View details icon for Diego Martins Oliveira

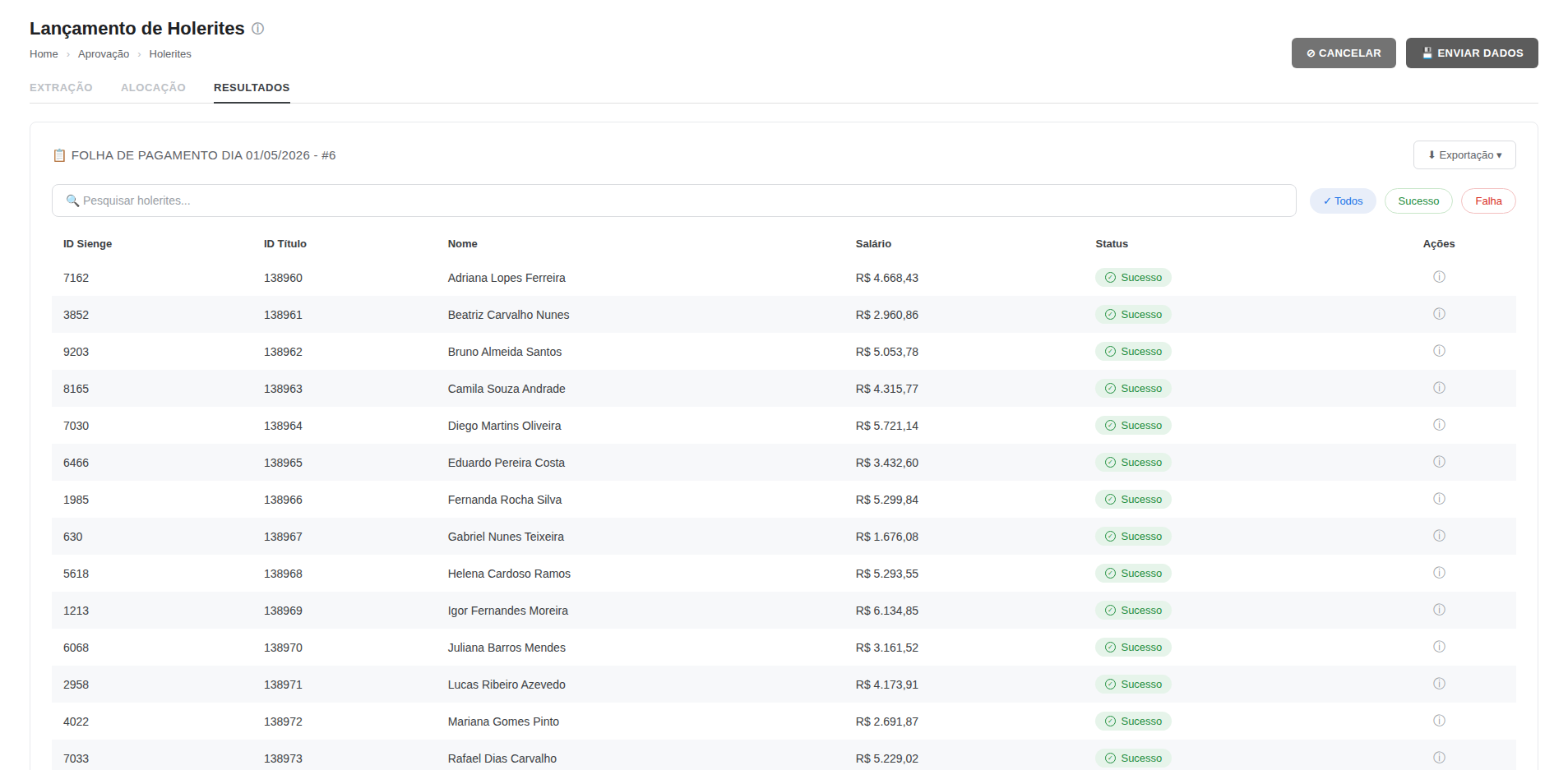pyautogui.click(x=1439, y=425)
